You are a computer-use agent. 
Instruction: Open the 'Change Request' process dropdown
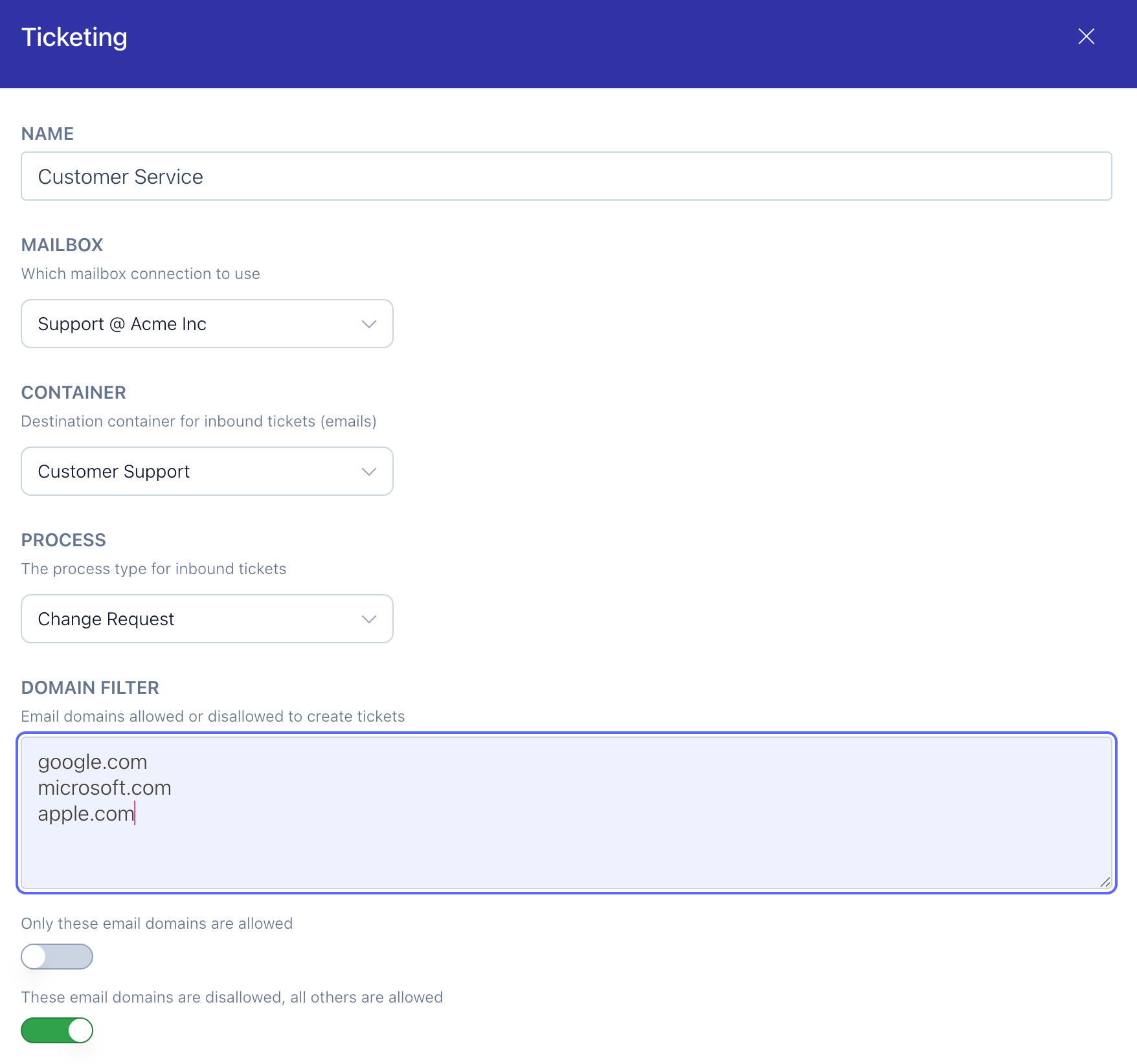(194, 619)
